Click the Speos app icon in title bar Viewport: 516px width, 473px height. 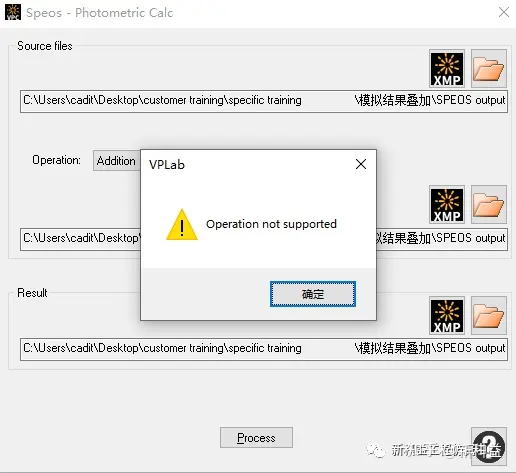[x=13, y=12]
